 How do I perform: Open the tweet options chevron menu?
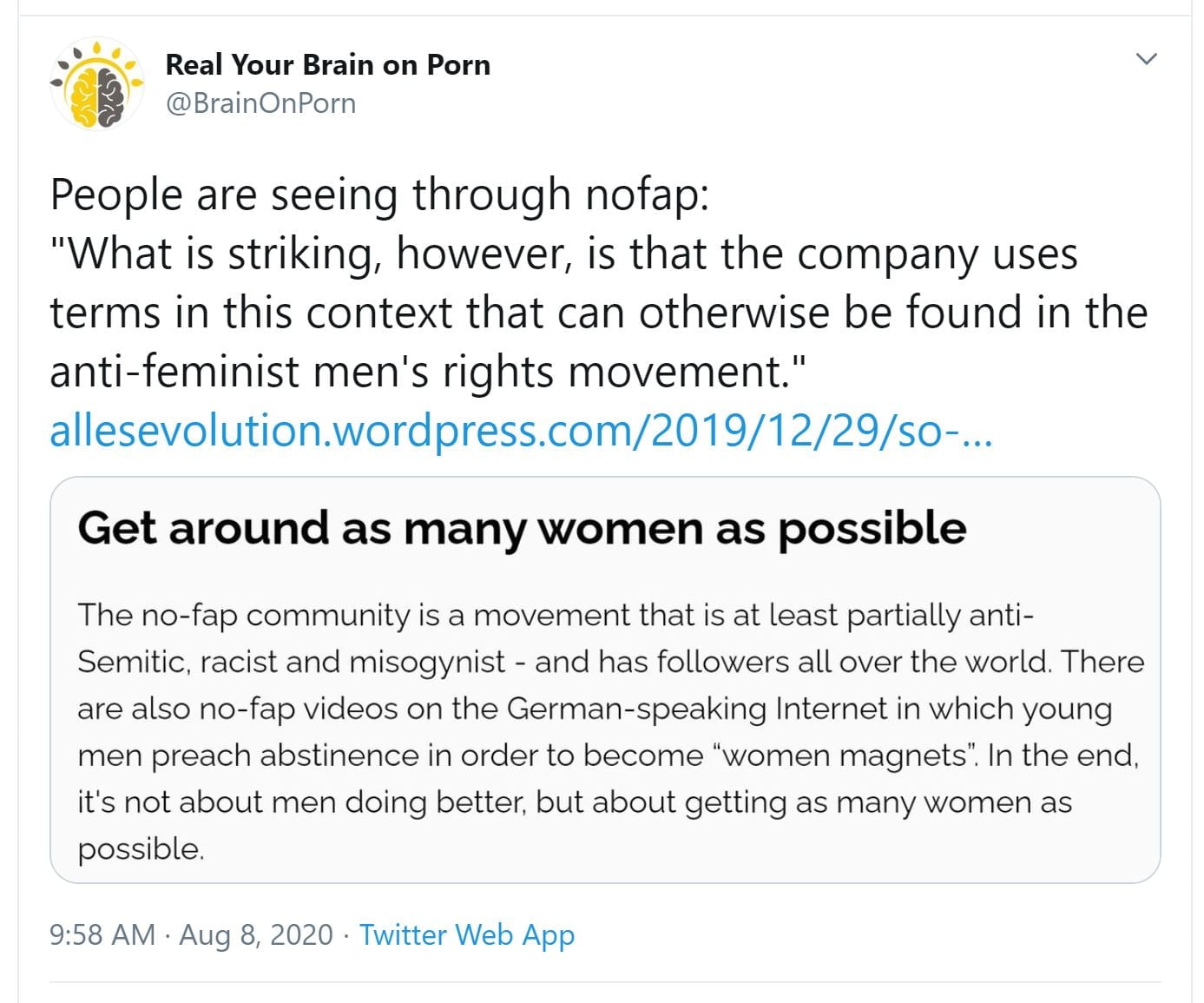pyautogui.click(x=1146, y=59)
